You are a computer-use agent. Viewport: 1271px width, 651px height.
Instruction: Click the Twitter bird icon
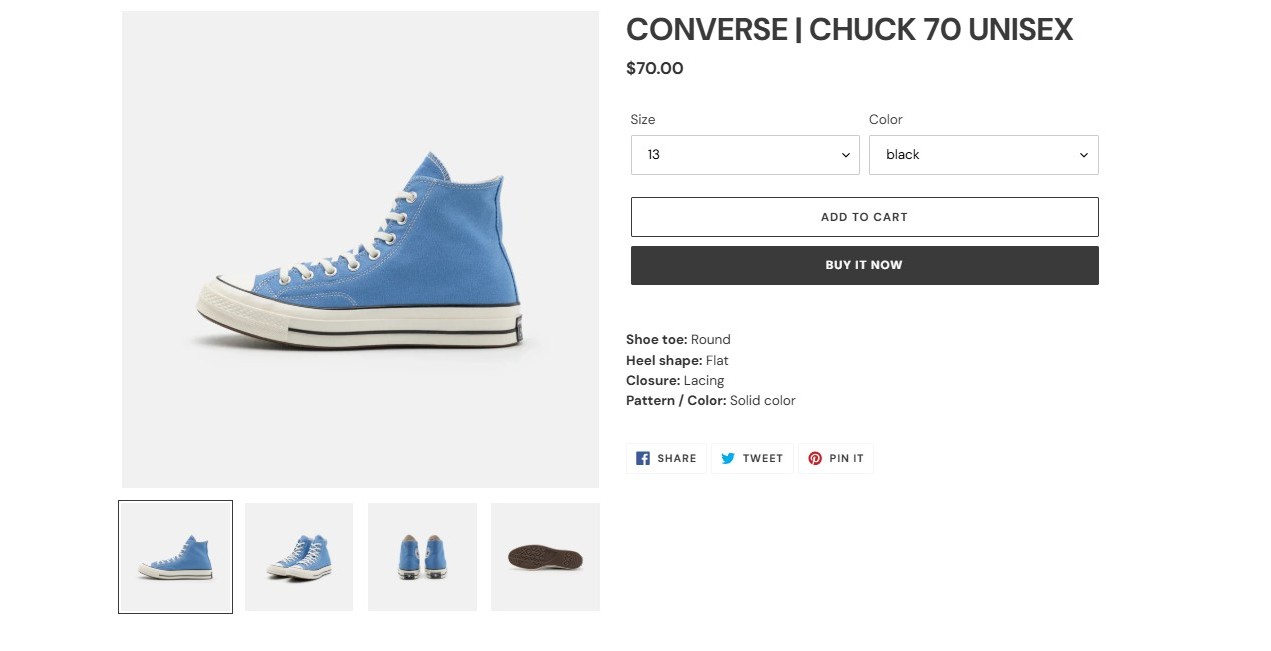(728, 458)
